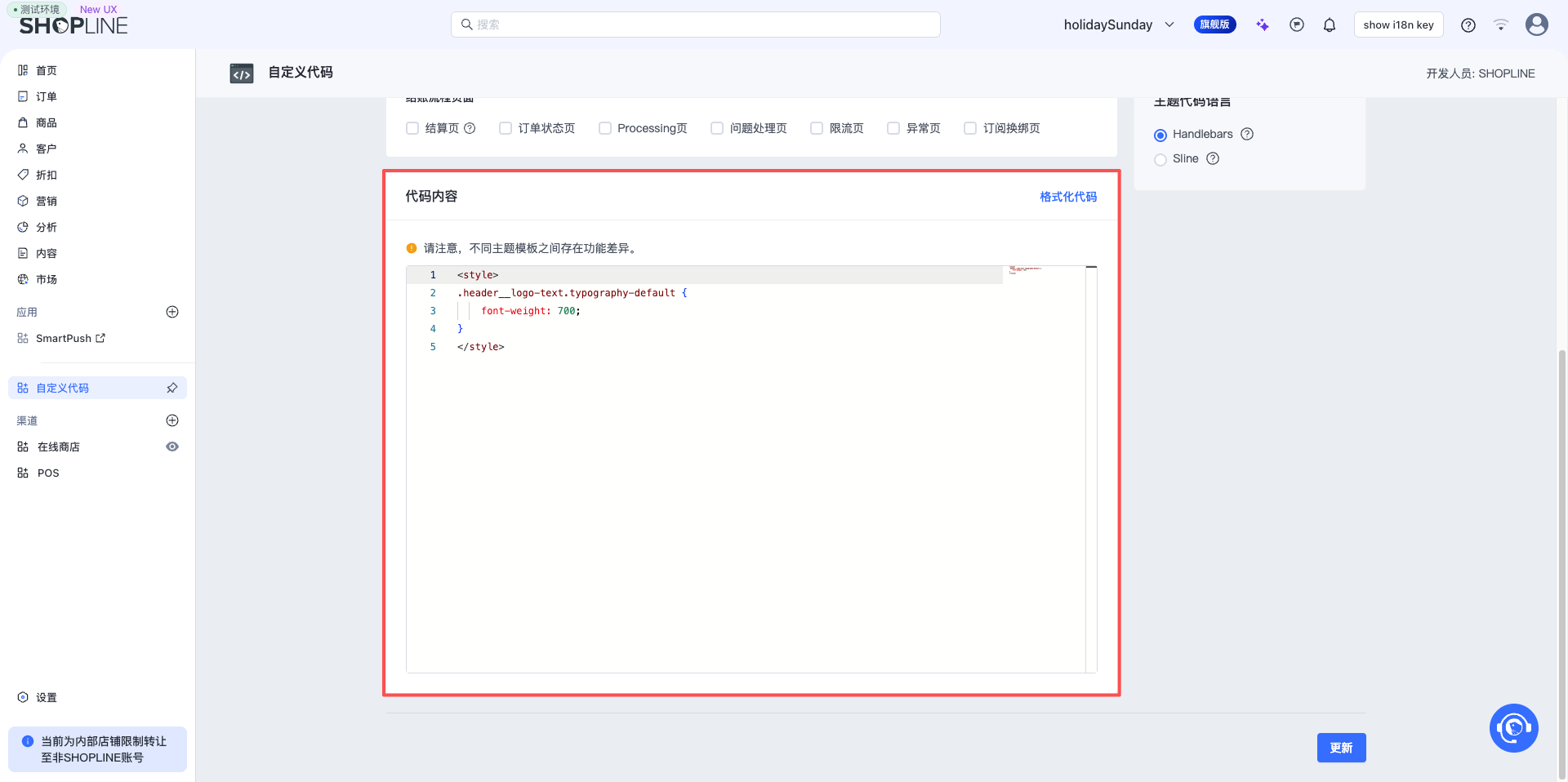Go to 设置 settings

pyautogui.click(x=47, y=697)
